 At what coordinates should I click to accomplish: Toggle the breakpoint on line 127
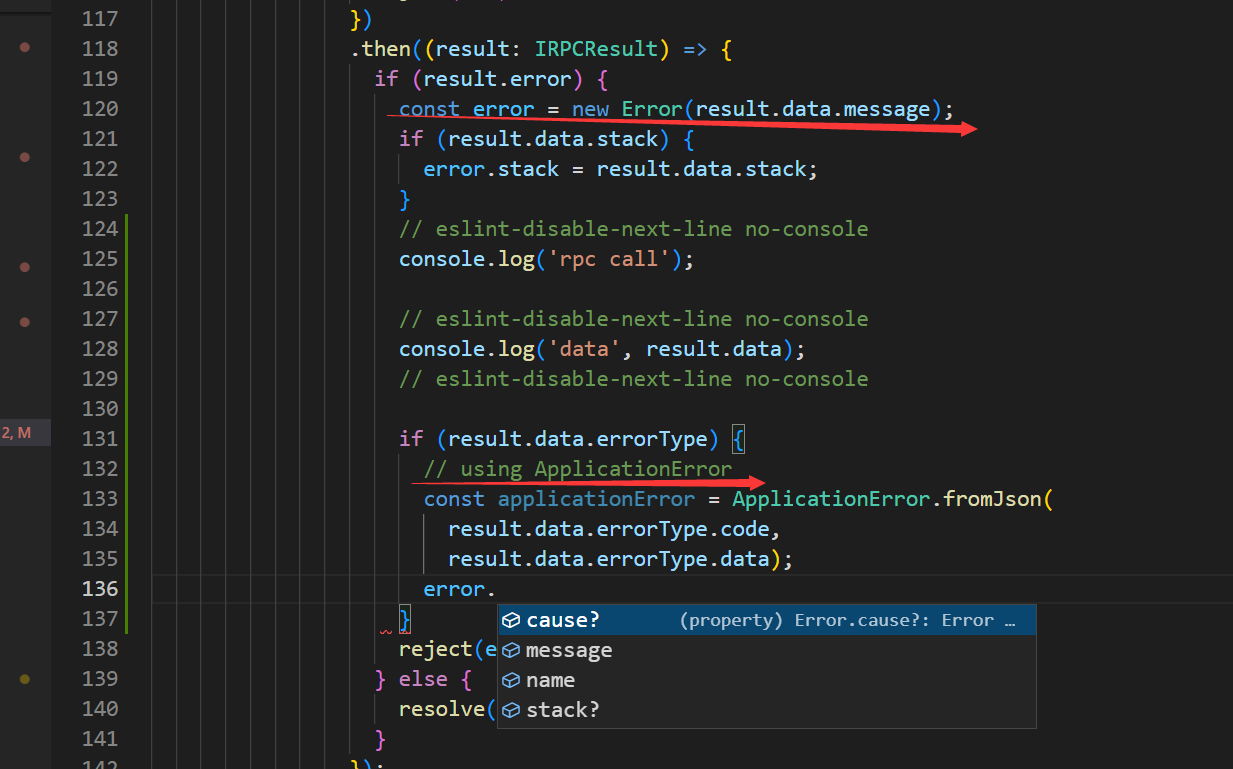tap(24, 321)
